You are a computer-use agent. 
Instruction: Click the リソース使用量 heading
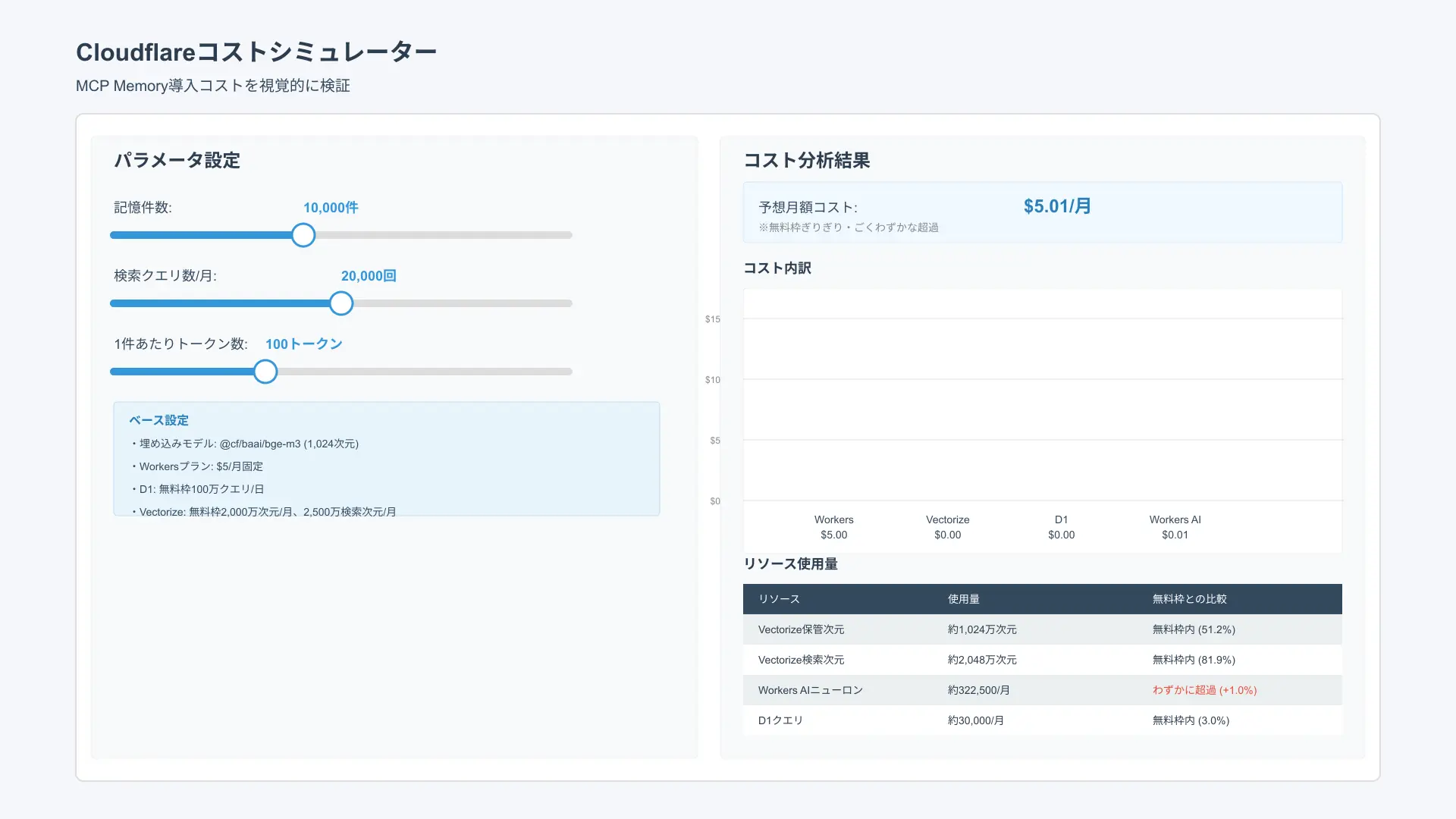pyautogui.click(x=790, y=564)
